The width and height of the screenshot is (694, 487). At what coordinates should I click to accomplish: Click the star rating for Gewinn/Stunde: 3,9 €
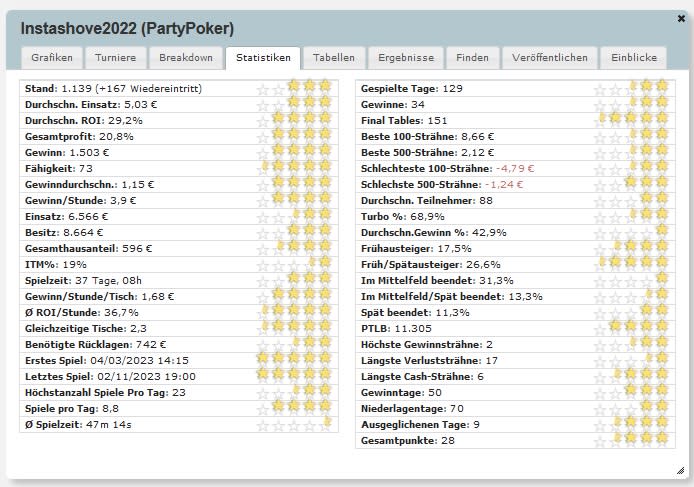tap(294, 201)
